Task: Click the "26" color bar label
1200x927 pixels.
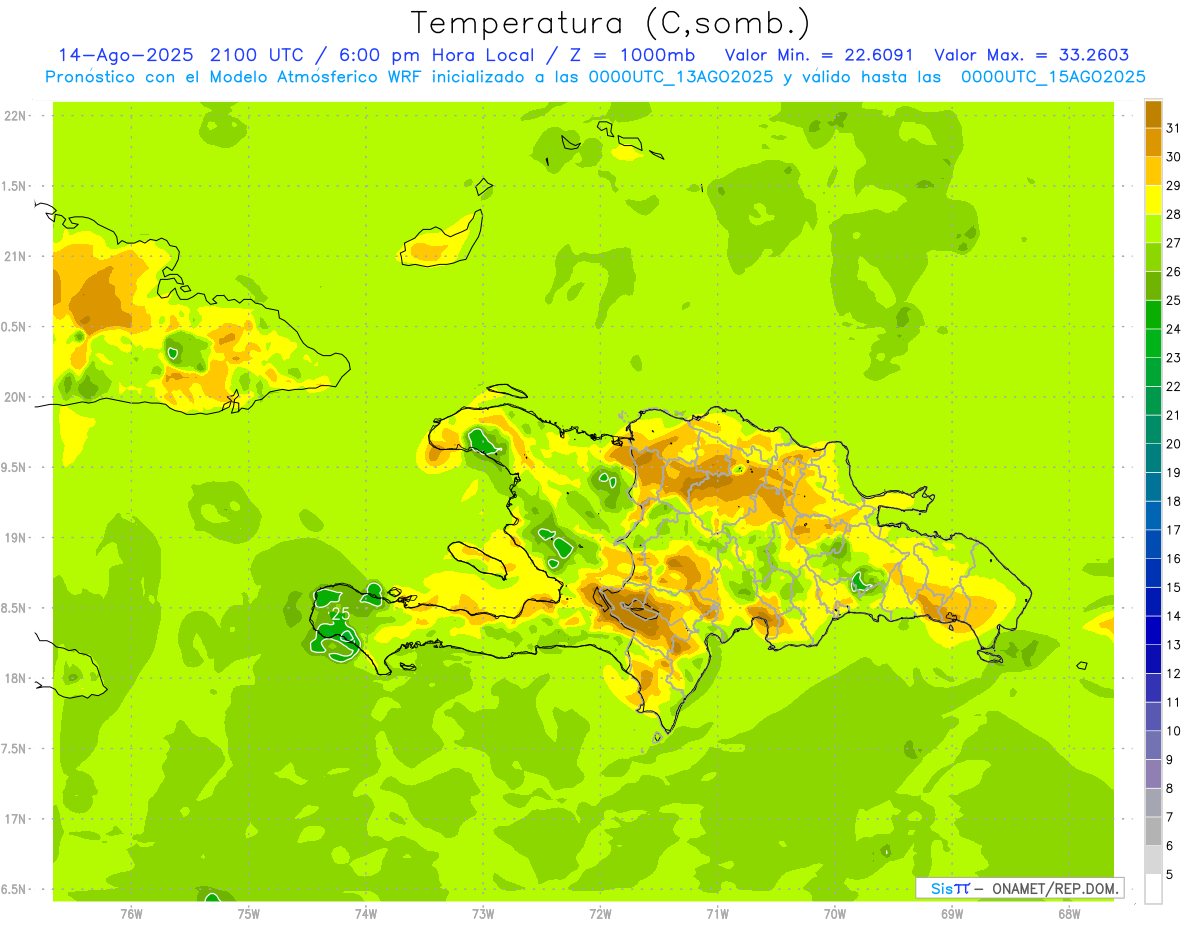Action: 1174,271
